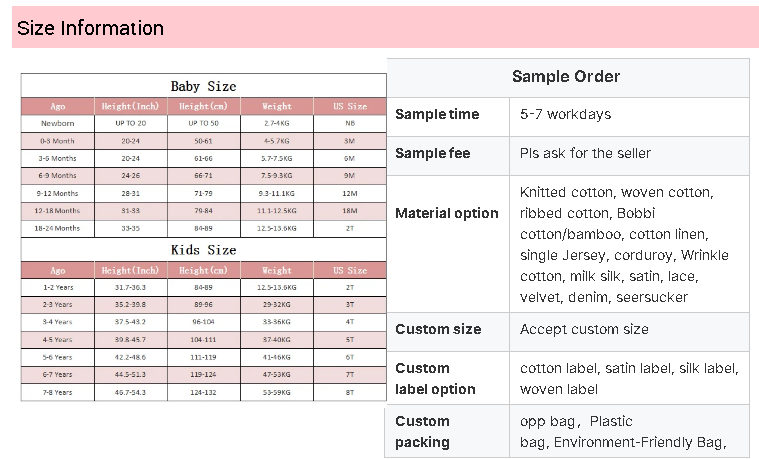The width and height of the screenshot is (759, 459).
Task: Click the Size Information heading
Action: pyautogui.click(x=91, y=28)
